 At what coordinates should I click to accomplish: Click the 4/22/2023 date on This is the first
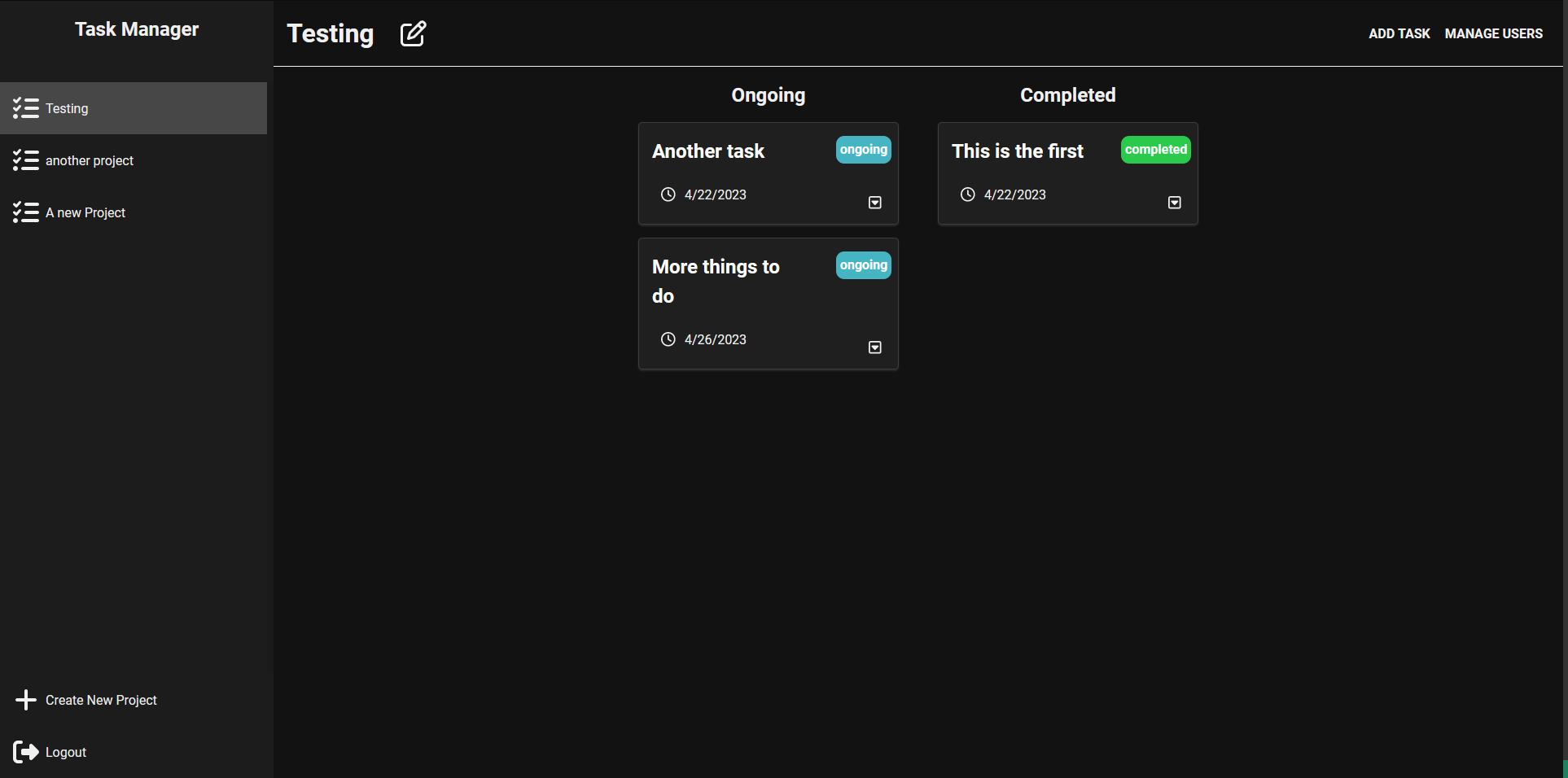click(x=1015, y=194)
